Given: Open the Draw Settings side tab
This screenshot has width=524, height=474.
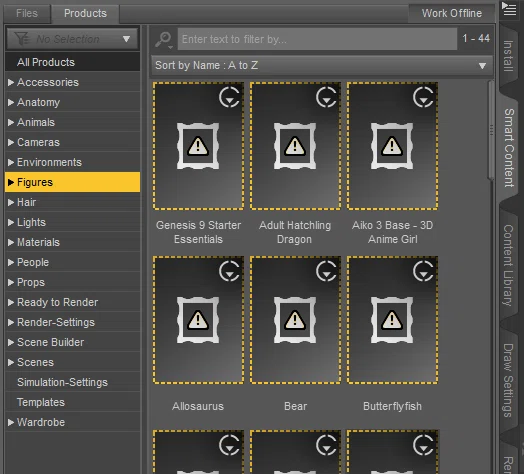Looking at the screenshot, I should point(508,380).
